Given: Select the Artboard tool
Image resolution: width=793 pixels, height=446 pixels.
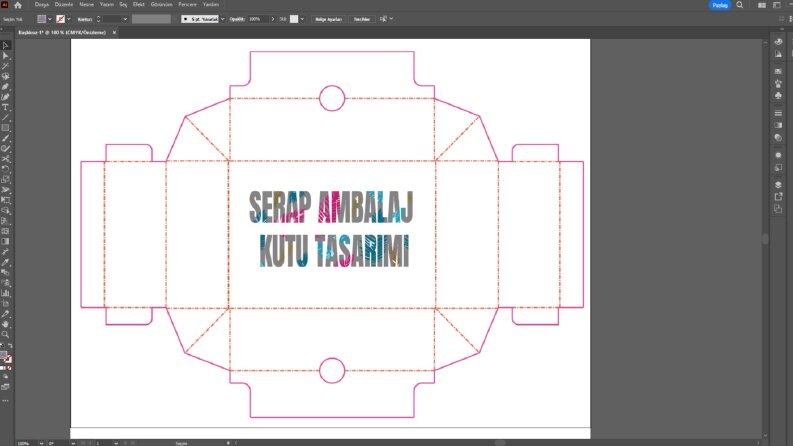Looking at the screenshot, I should pos(6,303).
